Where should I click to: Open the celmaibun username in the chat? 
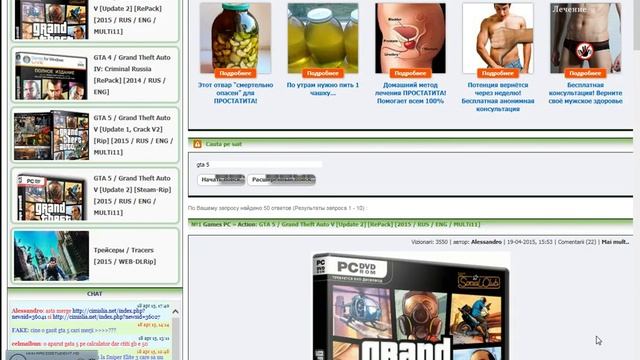coord(26,344)
